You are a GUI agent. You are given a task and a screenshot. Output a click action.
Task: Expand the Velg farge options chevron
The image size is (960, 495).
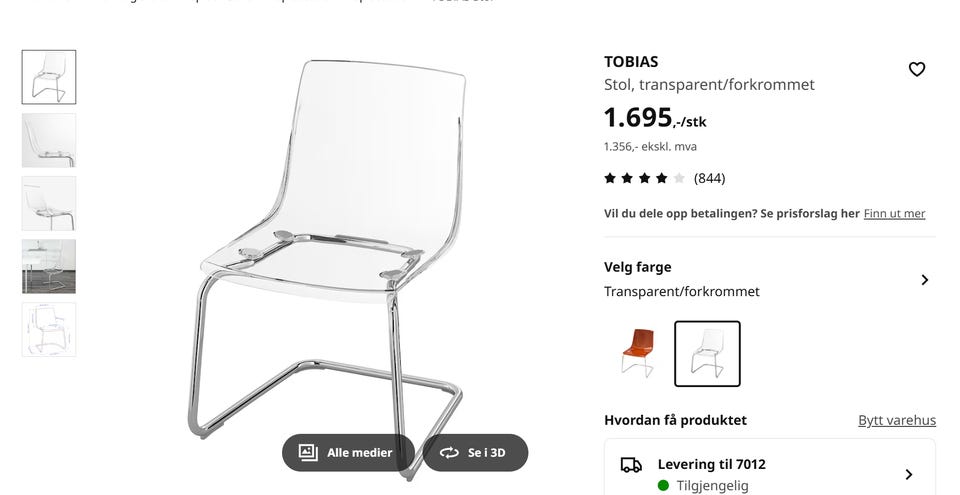[924, 280]
